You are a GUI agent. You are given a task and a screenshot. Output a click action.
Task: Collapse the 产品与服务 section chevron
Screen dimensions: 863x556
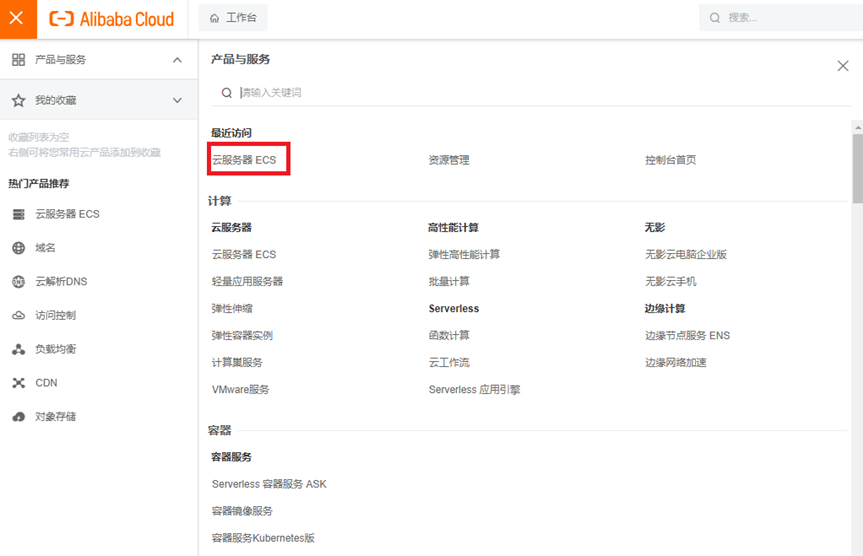pos(177,60)
